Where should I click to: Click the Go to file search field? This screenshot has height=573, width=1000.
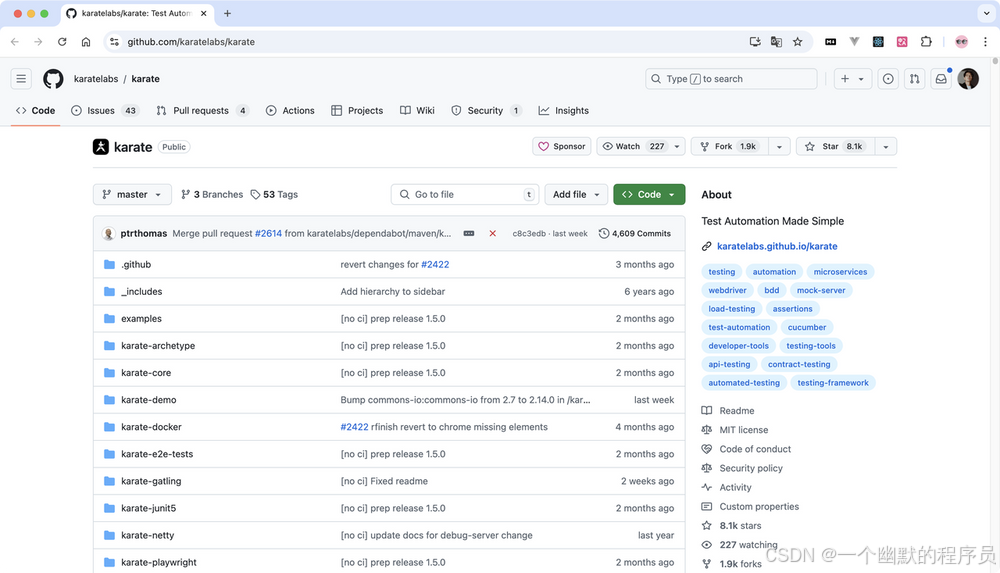tap(465, 195)
